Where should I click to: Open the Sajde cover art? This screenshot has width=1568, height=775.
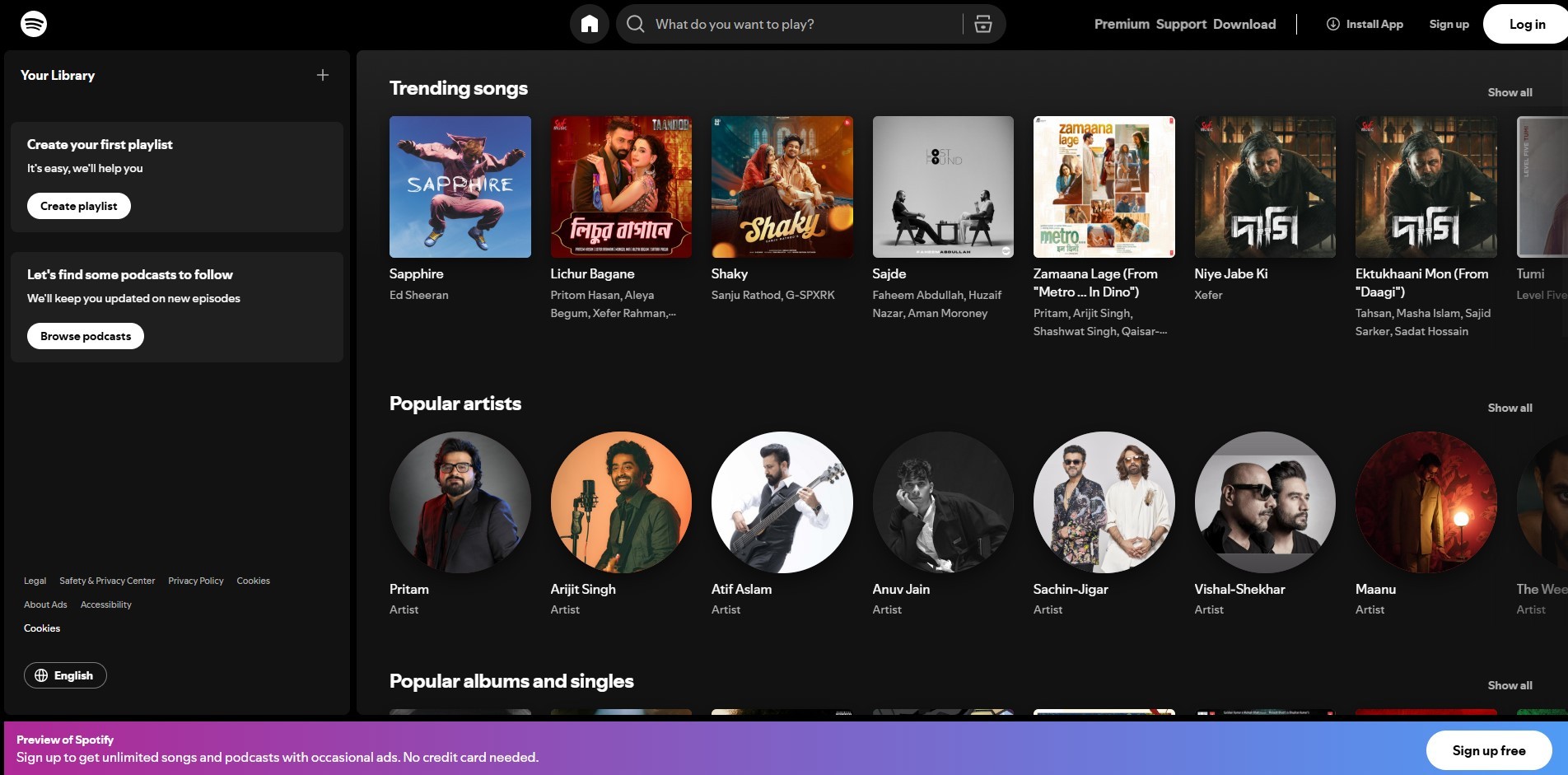pyautogui.click(x=943, y=187)
